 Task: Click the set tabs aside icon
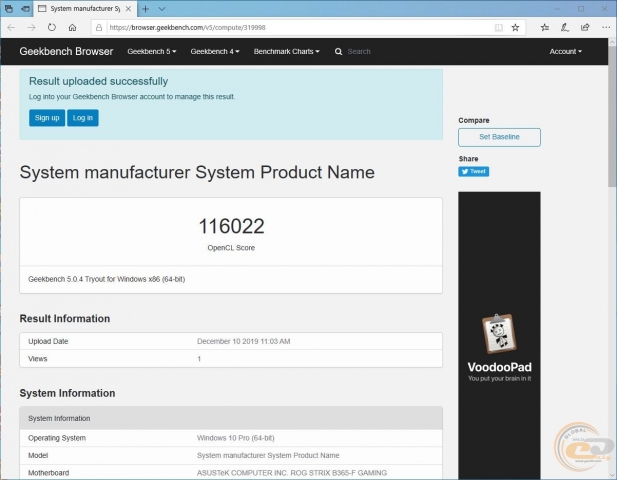coord(26,9)
